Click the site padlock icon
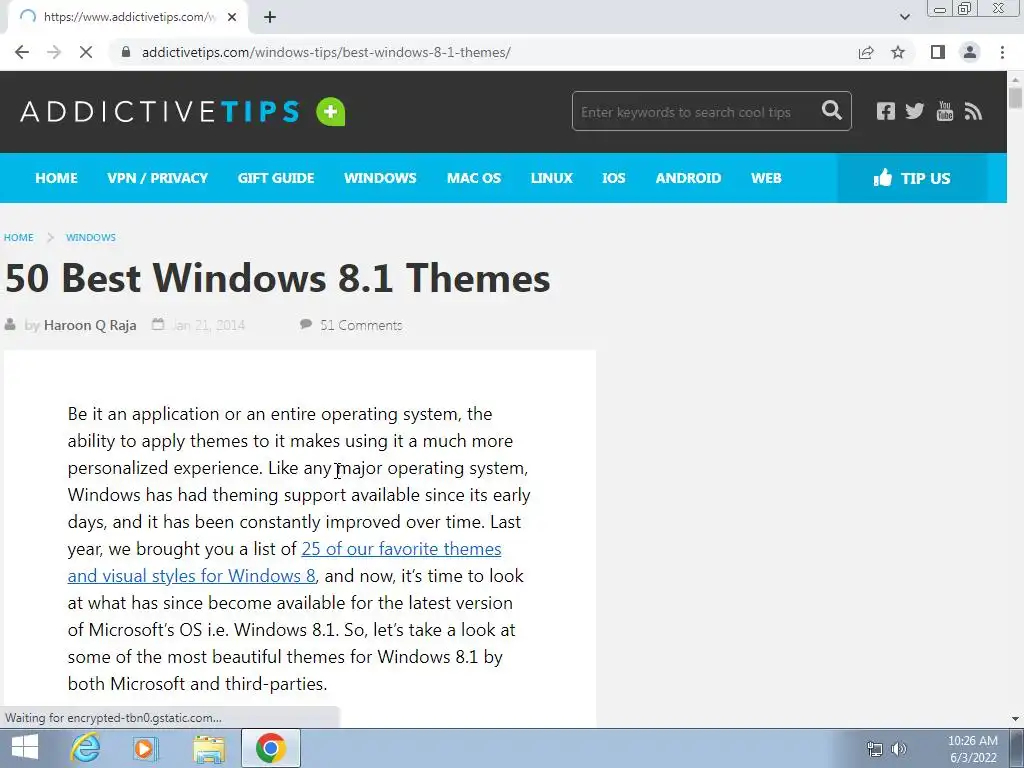Viewport: 1024px width, 768px height. (126, 52)
